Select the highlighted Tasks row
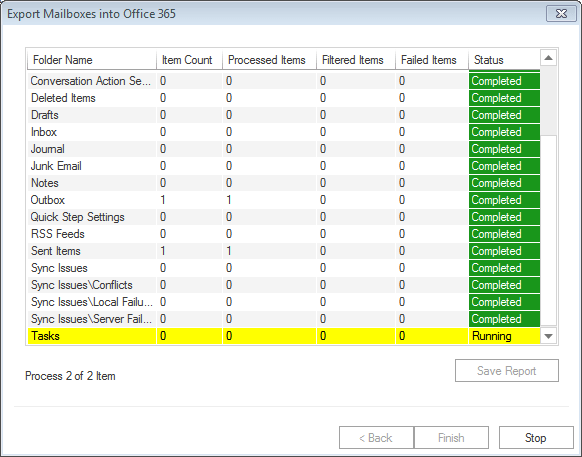 (284, 336)
